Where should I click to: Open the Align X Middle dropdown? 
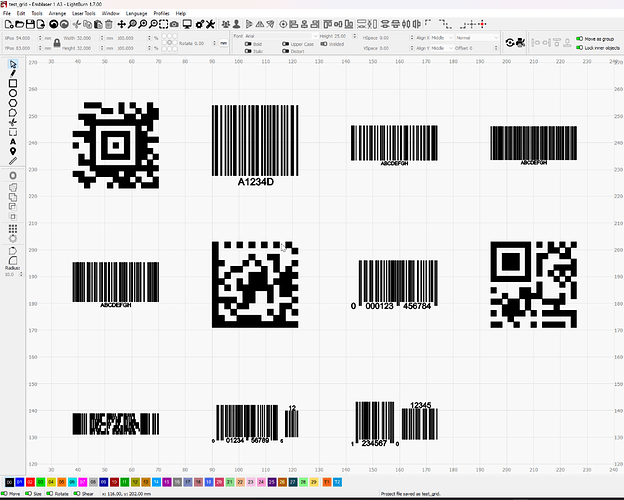(x=435, y=37)
